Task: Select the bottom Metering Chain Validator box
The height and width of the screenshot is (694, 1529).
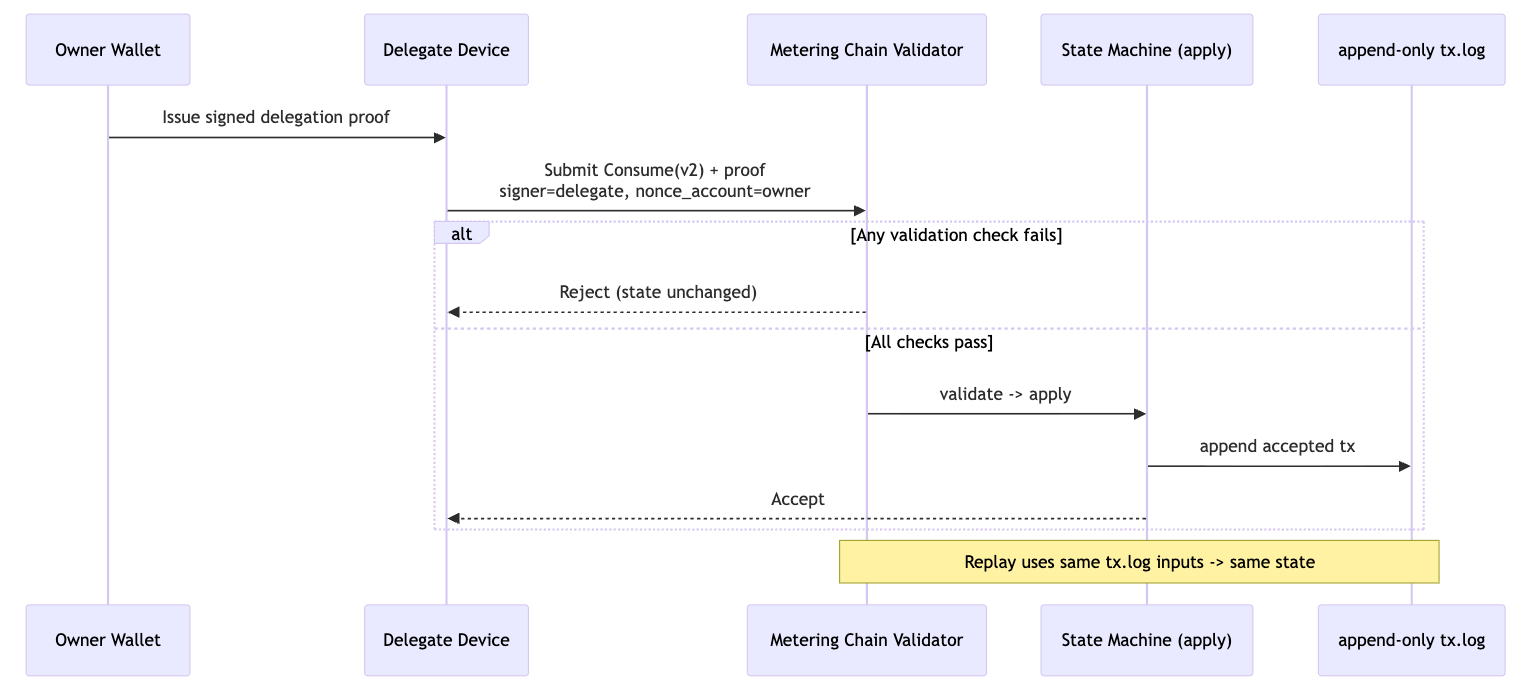Action: 866,640
